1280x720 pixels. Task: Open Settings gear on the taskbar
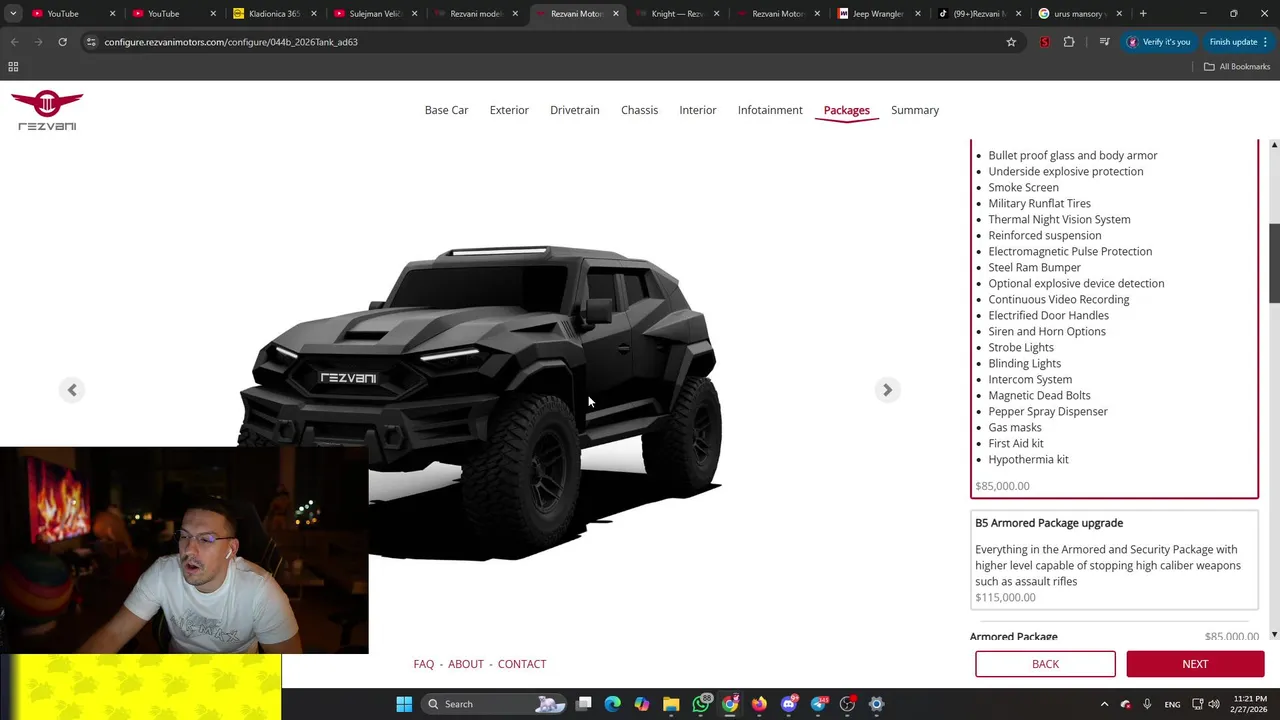[x=876, y=704]
